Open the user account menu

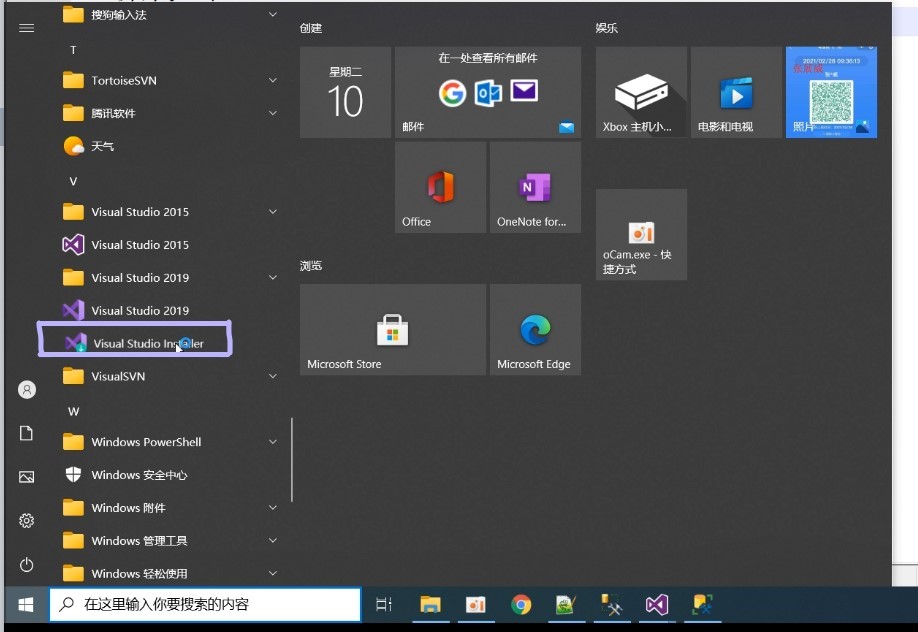[26, 389]
